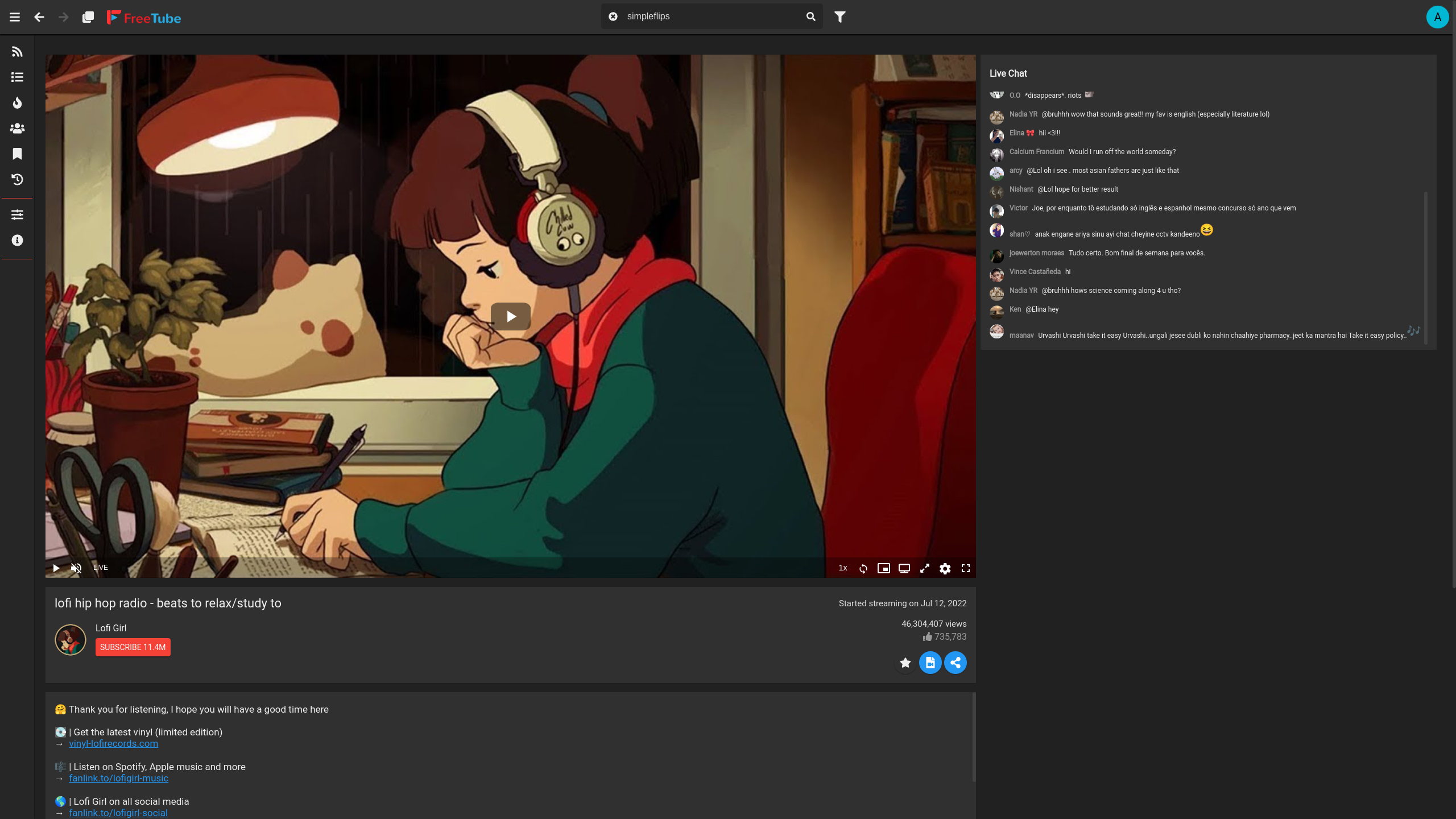Subscribe to Lofi Girl channel
This screenshot has height=819, width=1456.
point(133,647)
